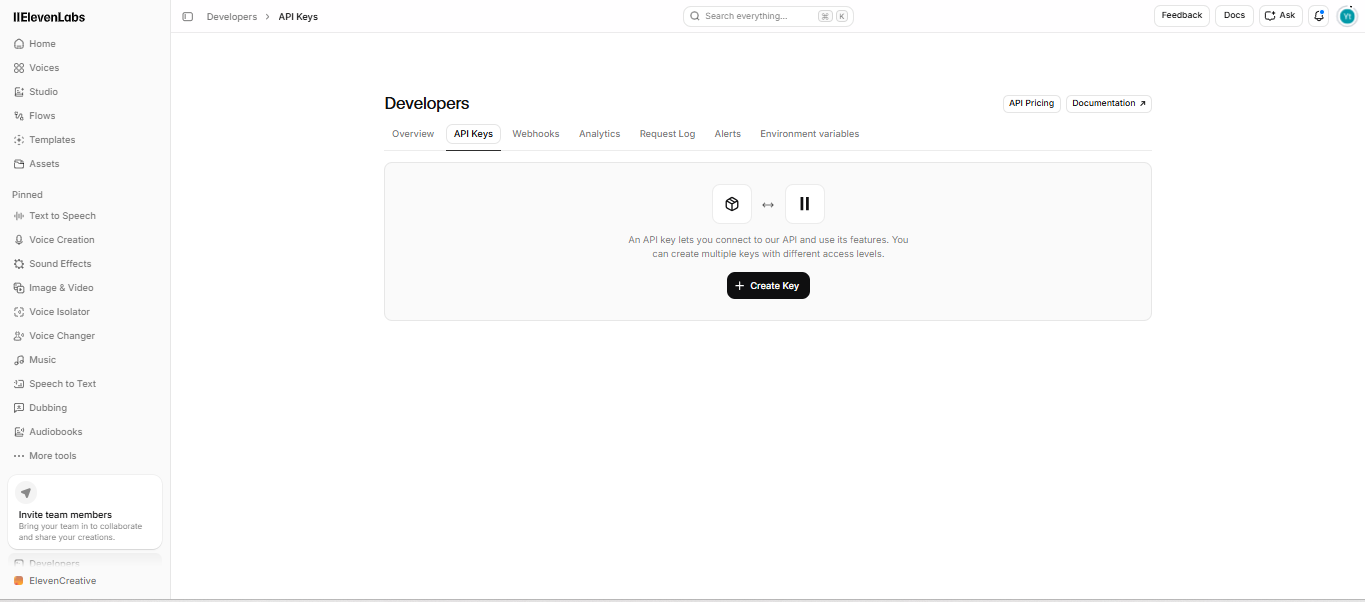The width and height of the screenshot is (1365, 602).
Task: Open the Home icon in sidebar
Action: click(19, 44)
